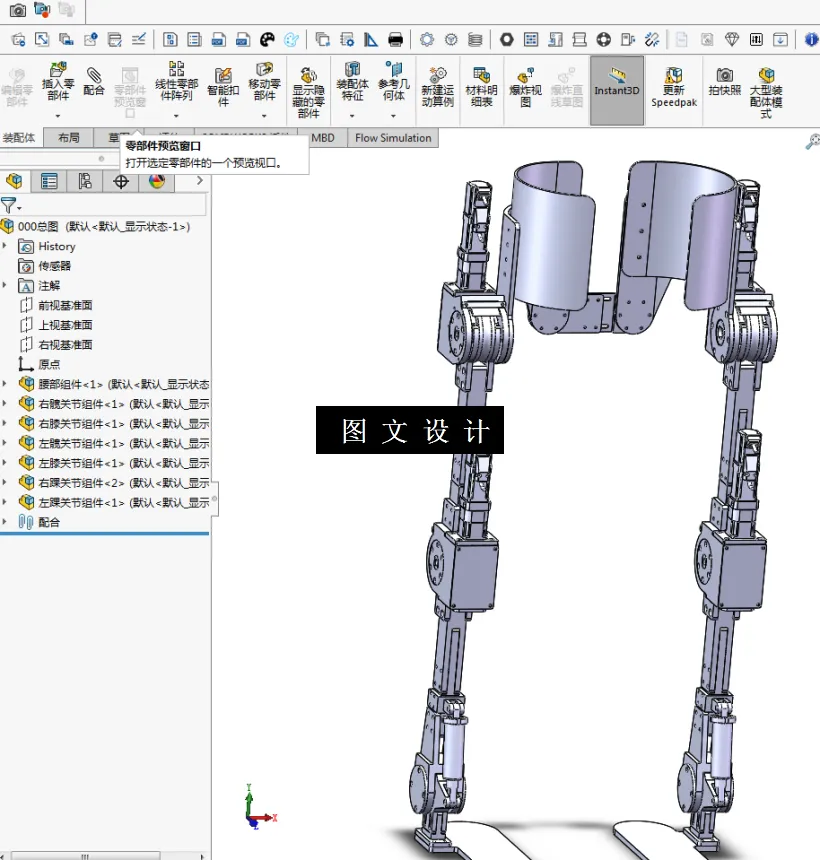Switch to the Flow Simulation tab
Screen dimensions: 820x860
coord(393,138)
